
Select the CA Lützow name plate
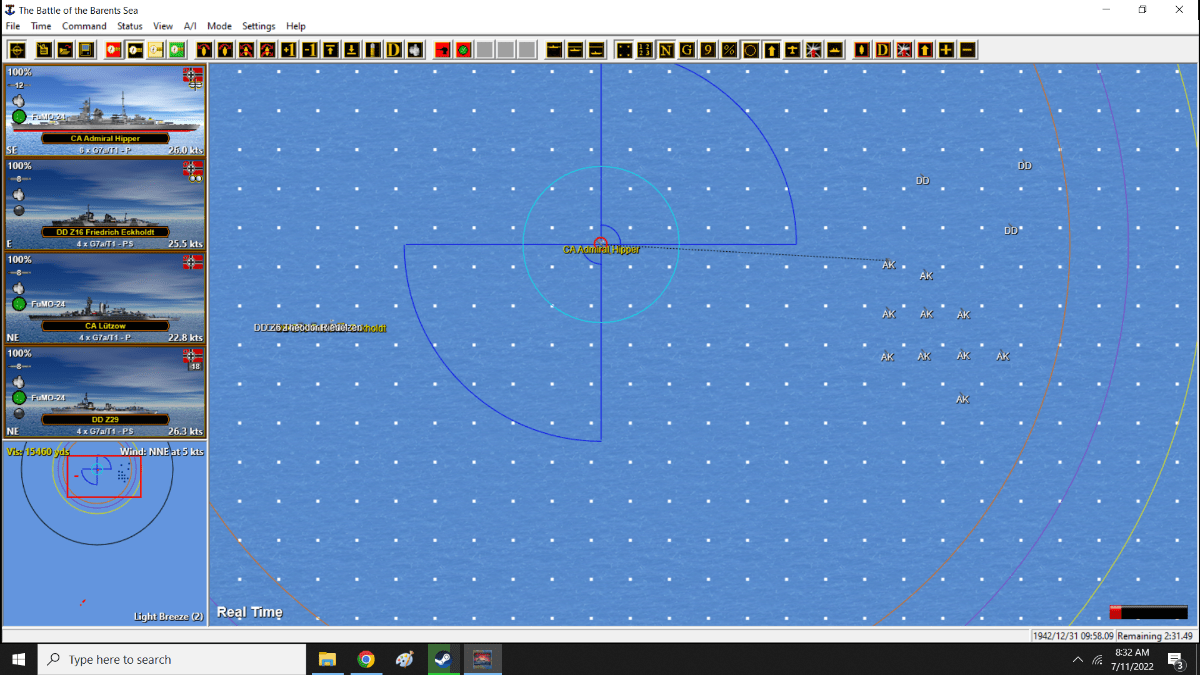(105, 326)
